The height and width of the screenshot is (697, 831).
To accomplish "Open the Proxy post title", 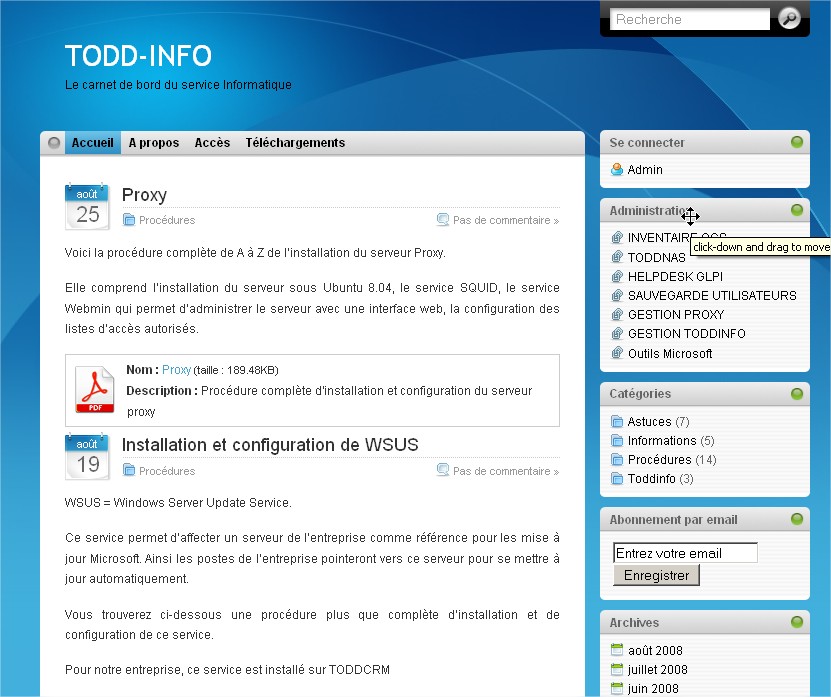I will point(144,195).
